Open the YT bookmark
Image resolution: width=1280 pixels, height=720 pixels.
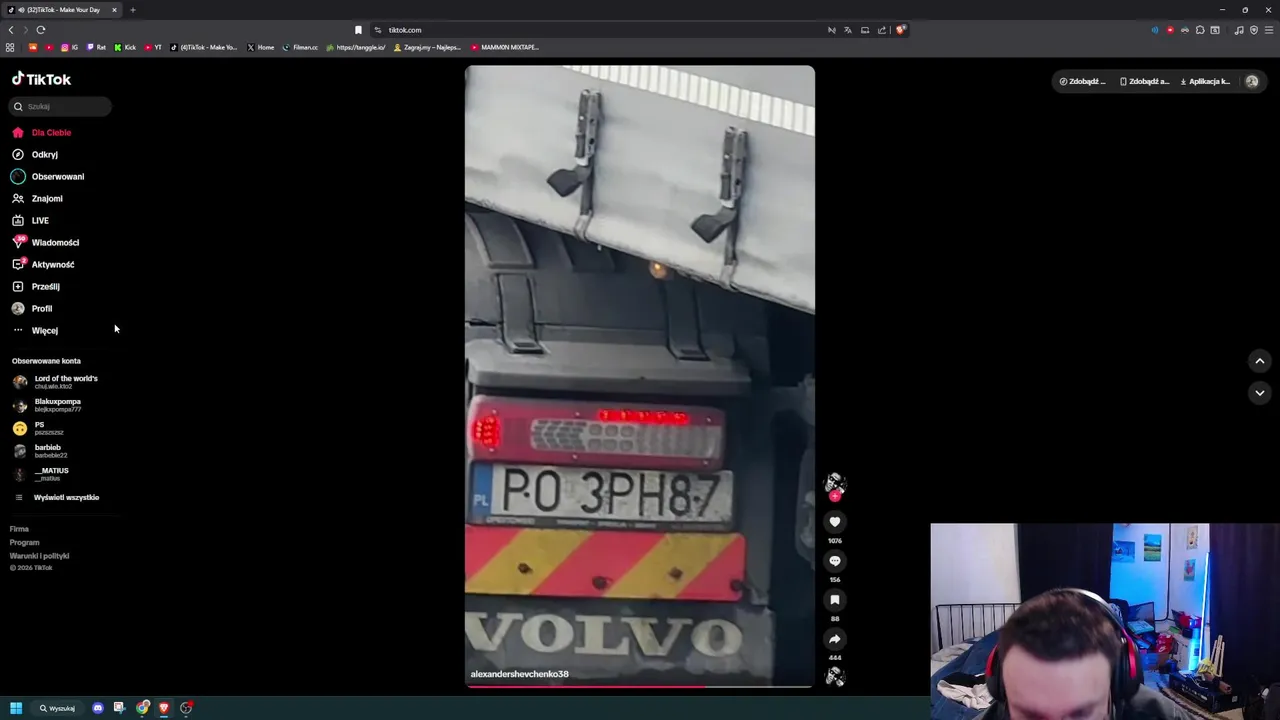[x=153, y=47]
